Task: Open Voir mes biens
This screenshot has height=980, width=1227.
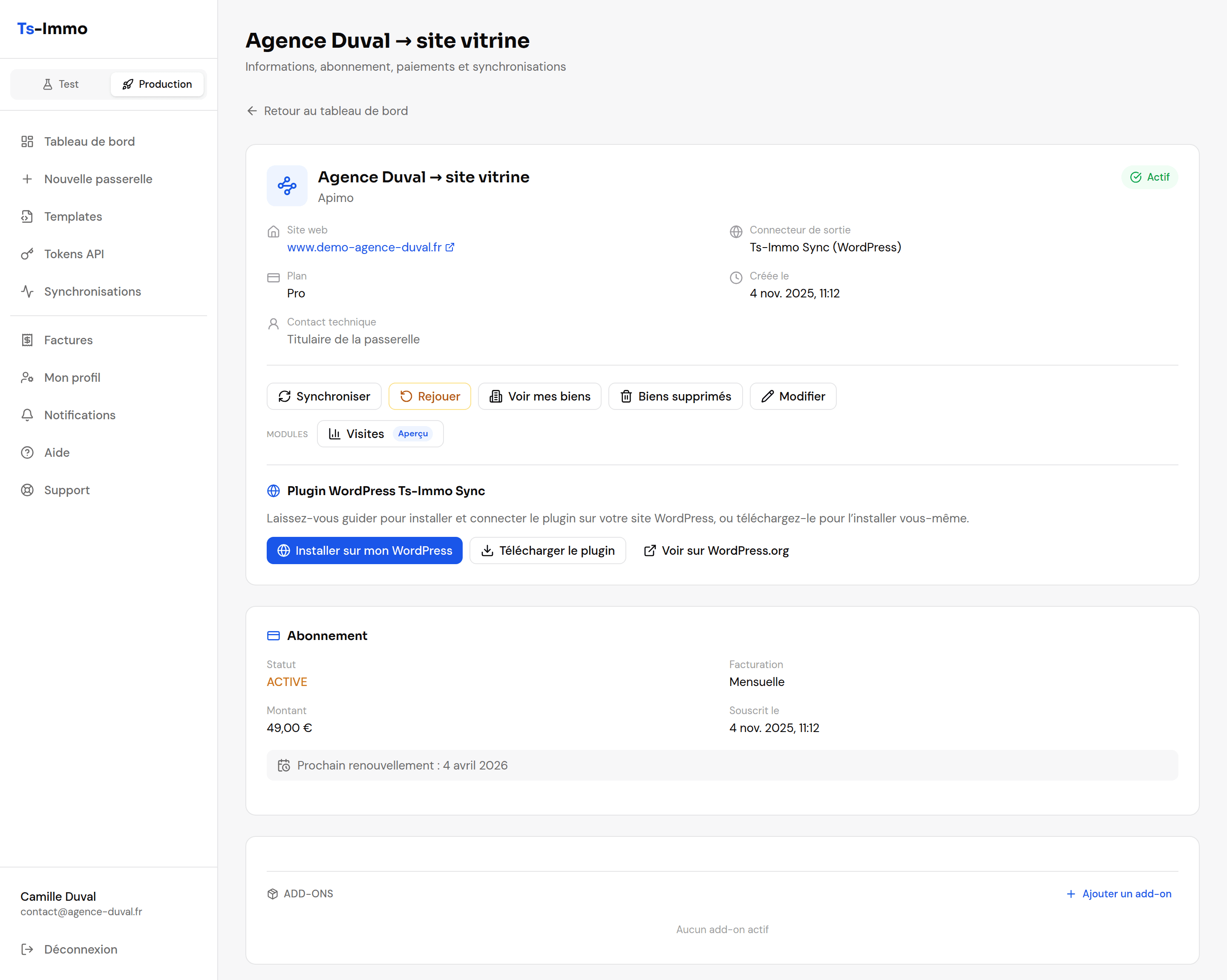Action: (x=539, y=396)
